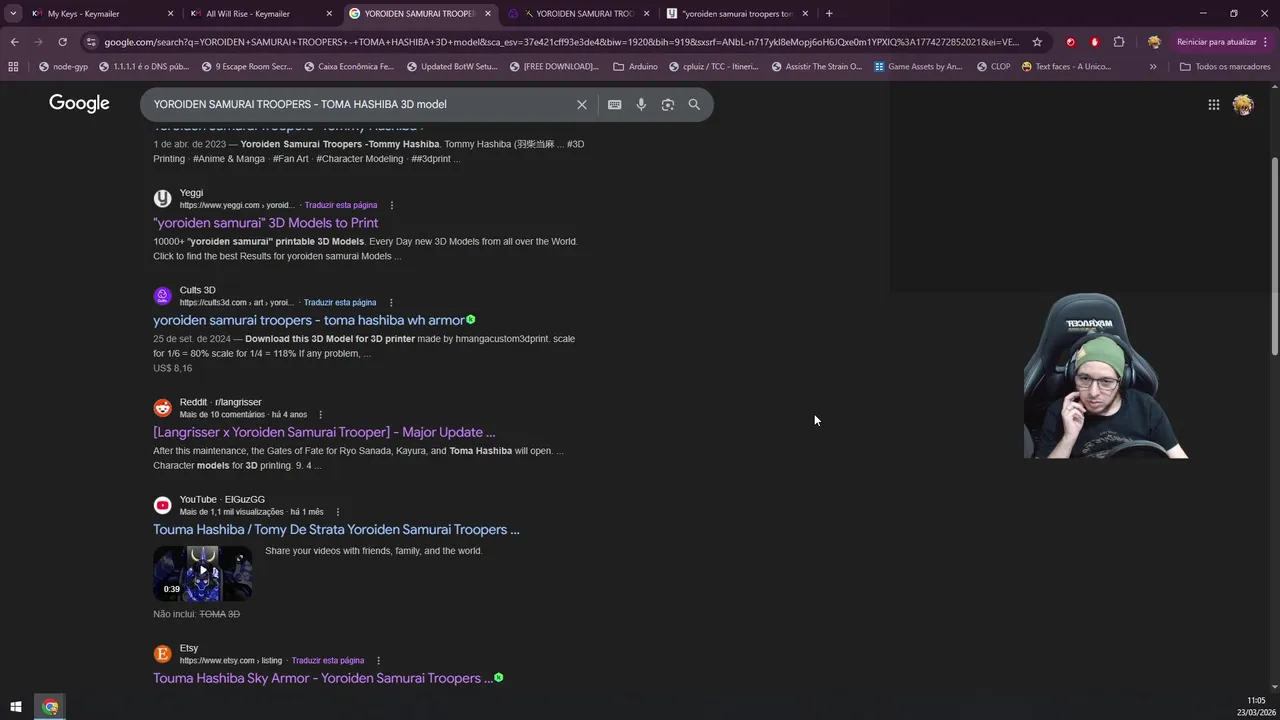Viewport: 1280px width, 720px height.
Task: Show more bookmarks with the chevron
Action: tap(1153, 66)
